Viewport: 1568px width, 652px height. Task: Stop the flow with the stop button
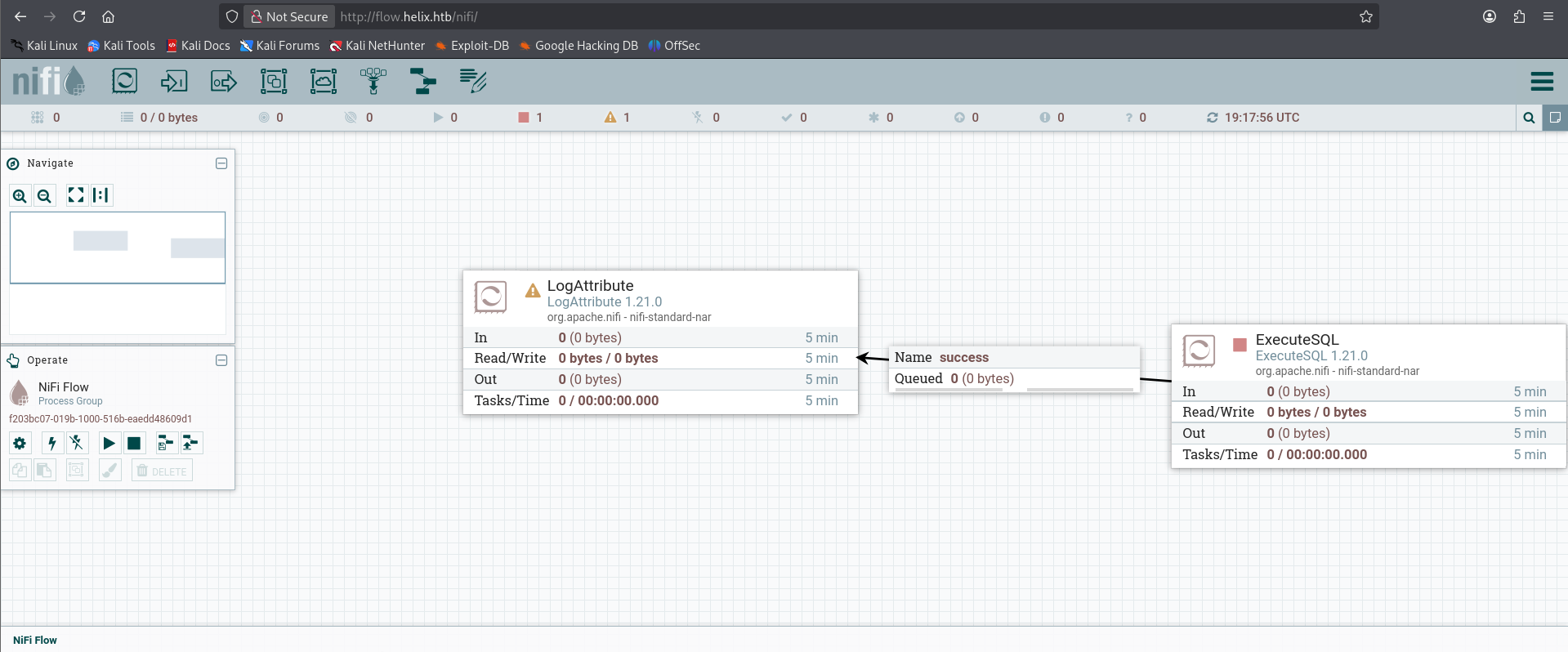pos(134,443)
